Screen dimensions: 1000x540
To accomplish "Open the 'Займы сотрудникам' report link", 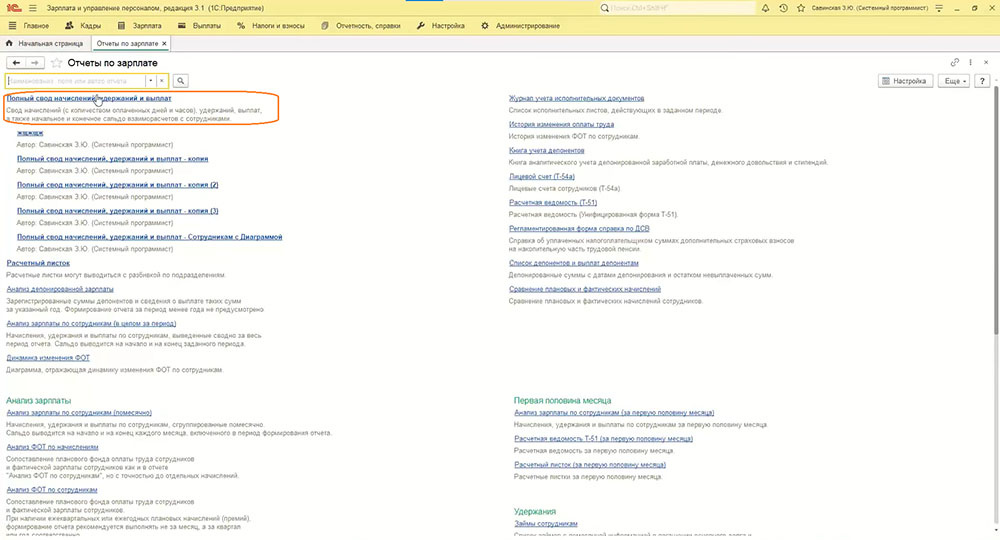I will pos(546,523).
